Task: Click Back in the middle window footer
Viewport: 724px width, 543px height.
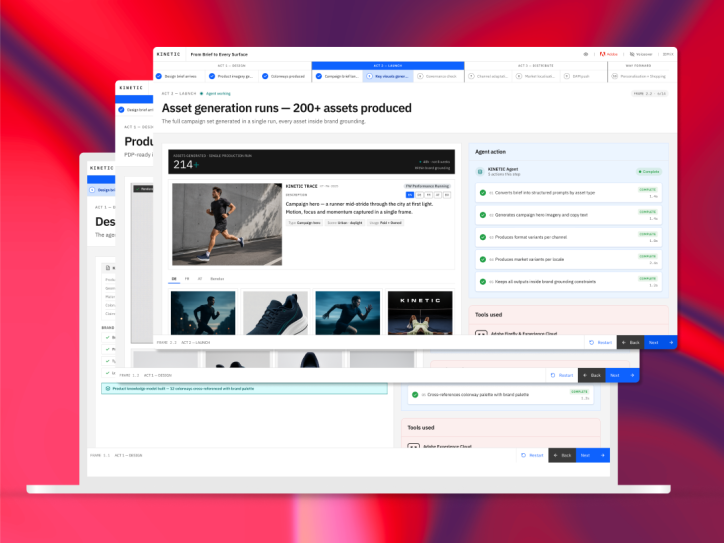Action: tap(591, 375)
